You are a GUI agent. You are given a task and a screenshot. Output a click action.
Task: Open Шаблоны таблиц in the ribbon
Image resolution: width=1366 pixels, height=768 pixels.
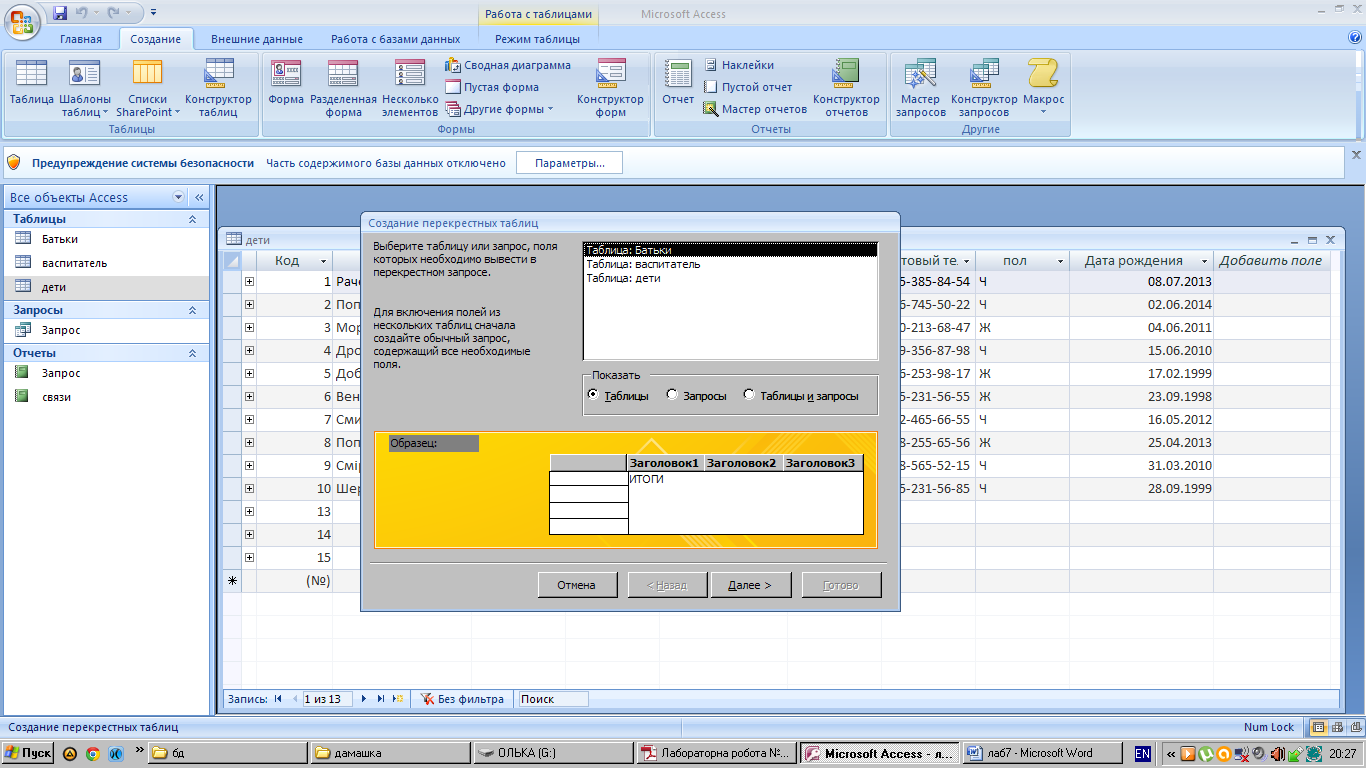click(85, 87)
